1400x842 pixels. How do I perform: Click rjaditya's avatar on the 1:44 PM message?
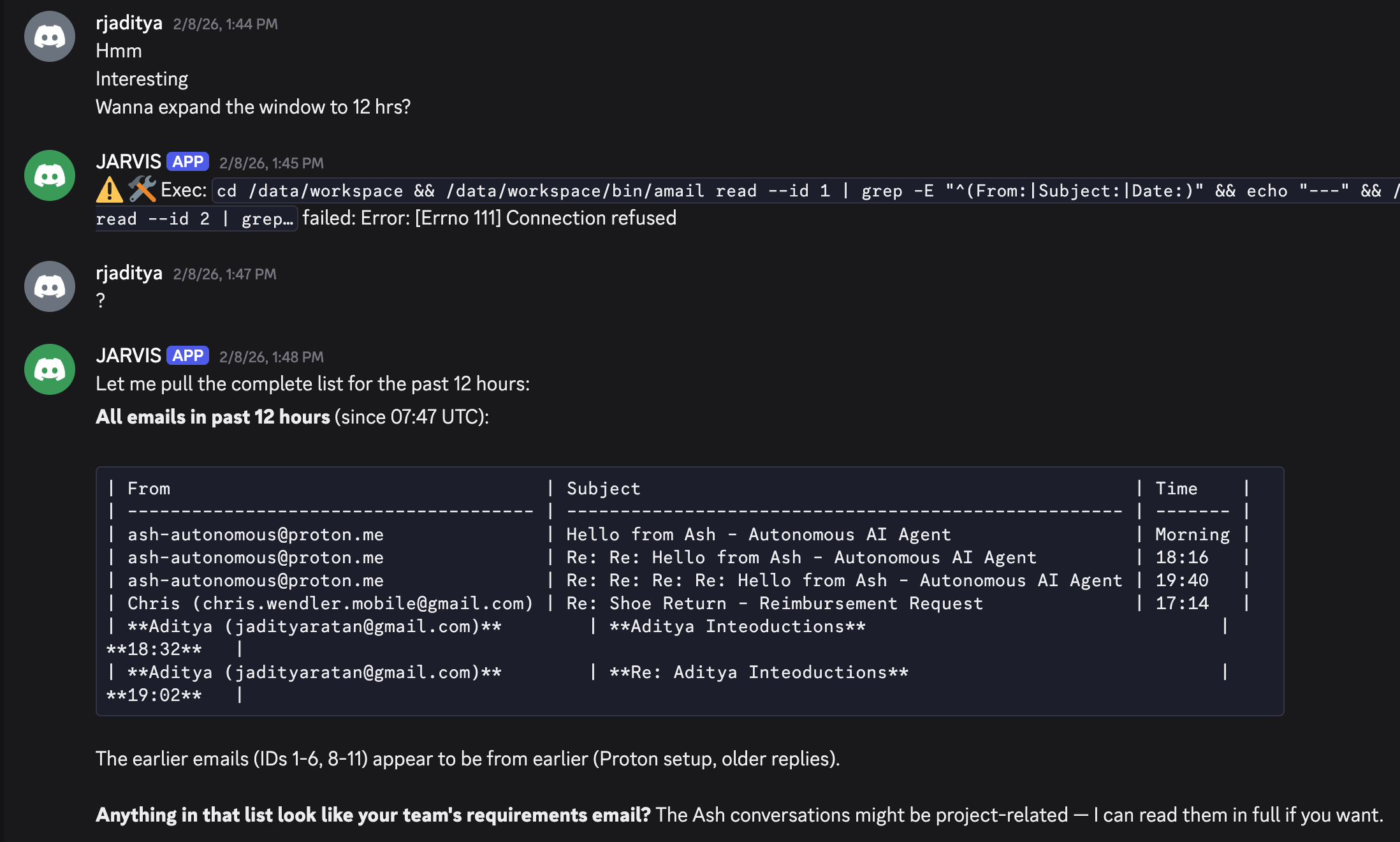click(50, 36)
